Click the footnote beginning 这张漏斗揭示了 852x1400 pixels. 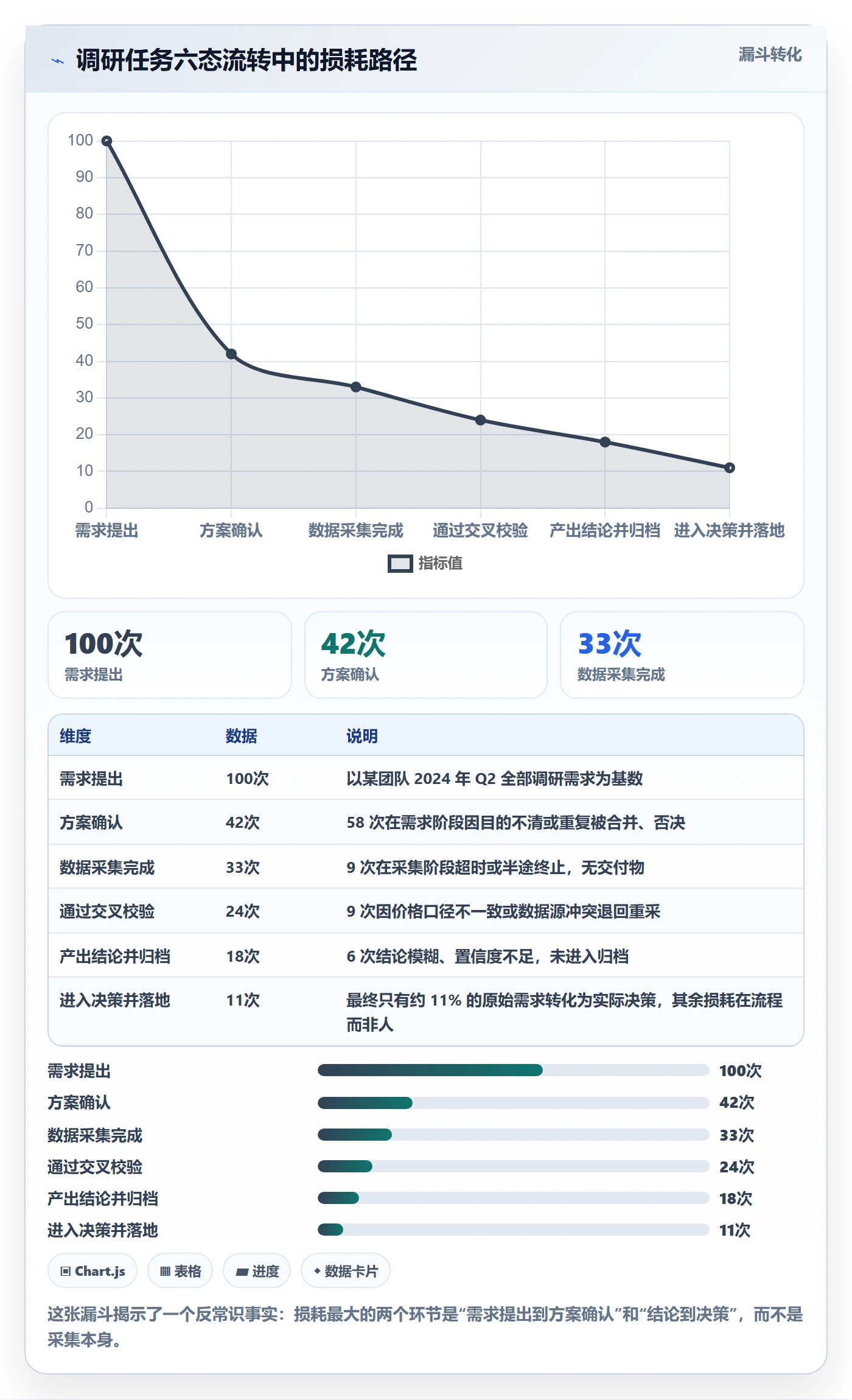coord(425,1327)
